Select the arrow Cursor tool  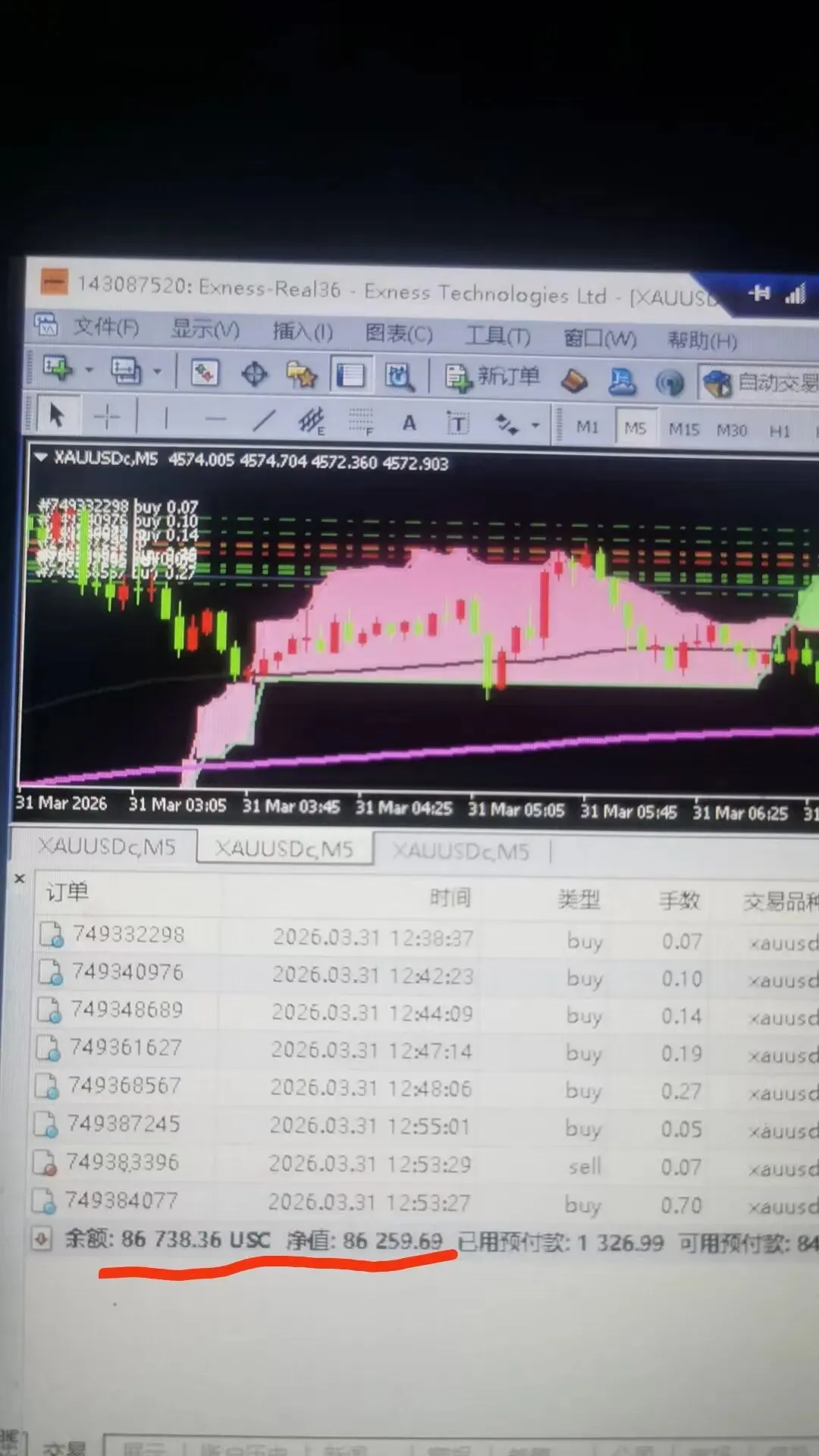point(56,416)
